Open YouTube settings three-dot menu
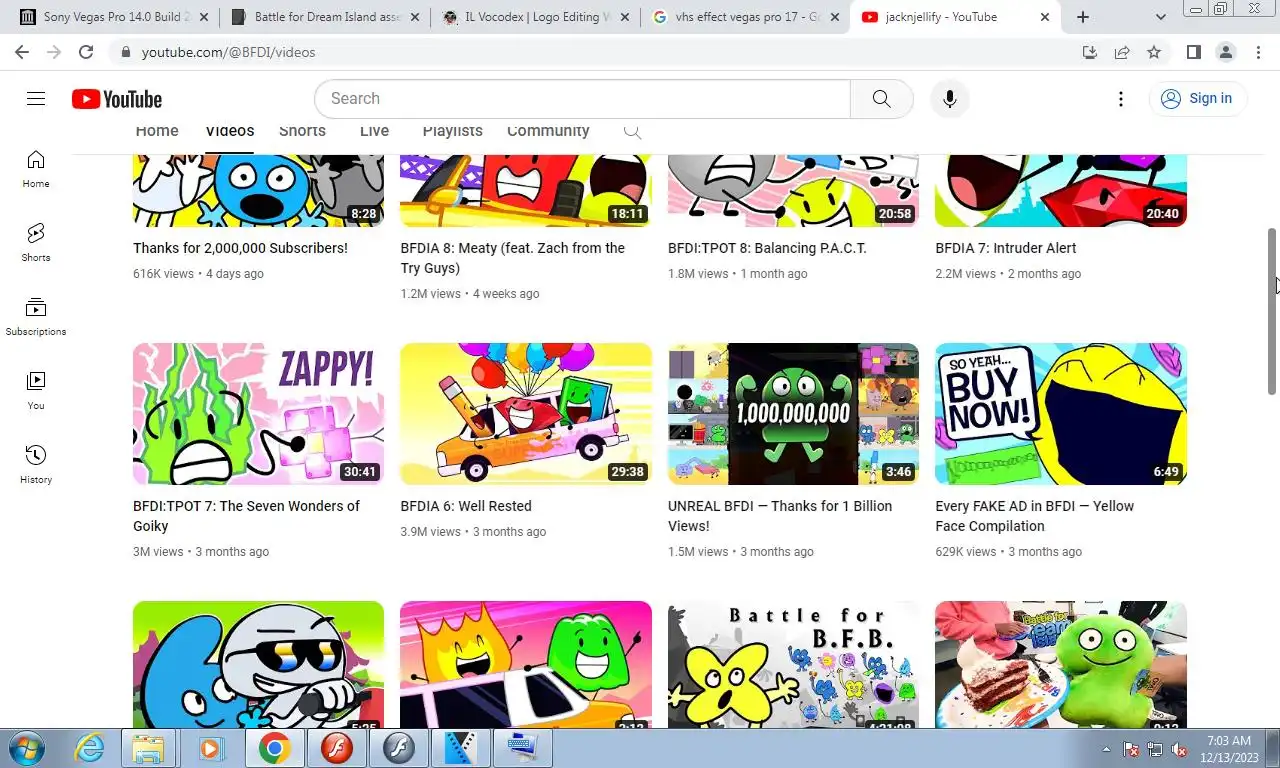 click(x=1121, y=99)
